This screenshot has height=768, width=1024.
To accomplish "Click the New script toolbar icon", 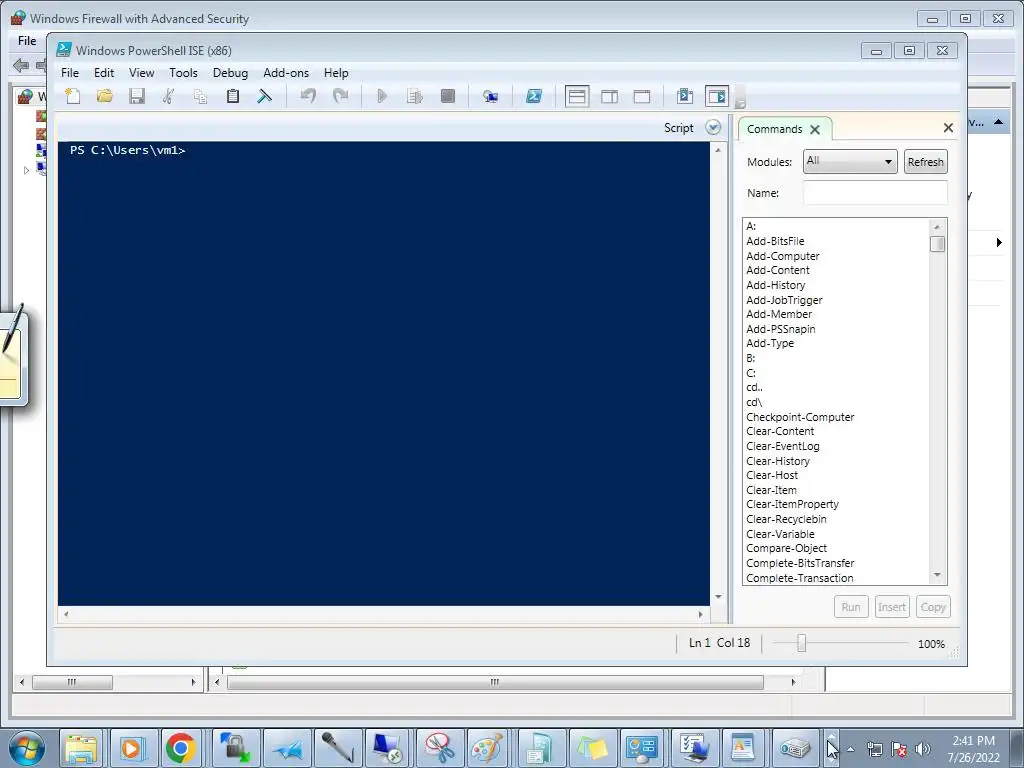I will tap(72, 97).
